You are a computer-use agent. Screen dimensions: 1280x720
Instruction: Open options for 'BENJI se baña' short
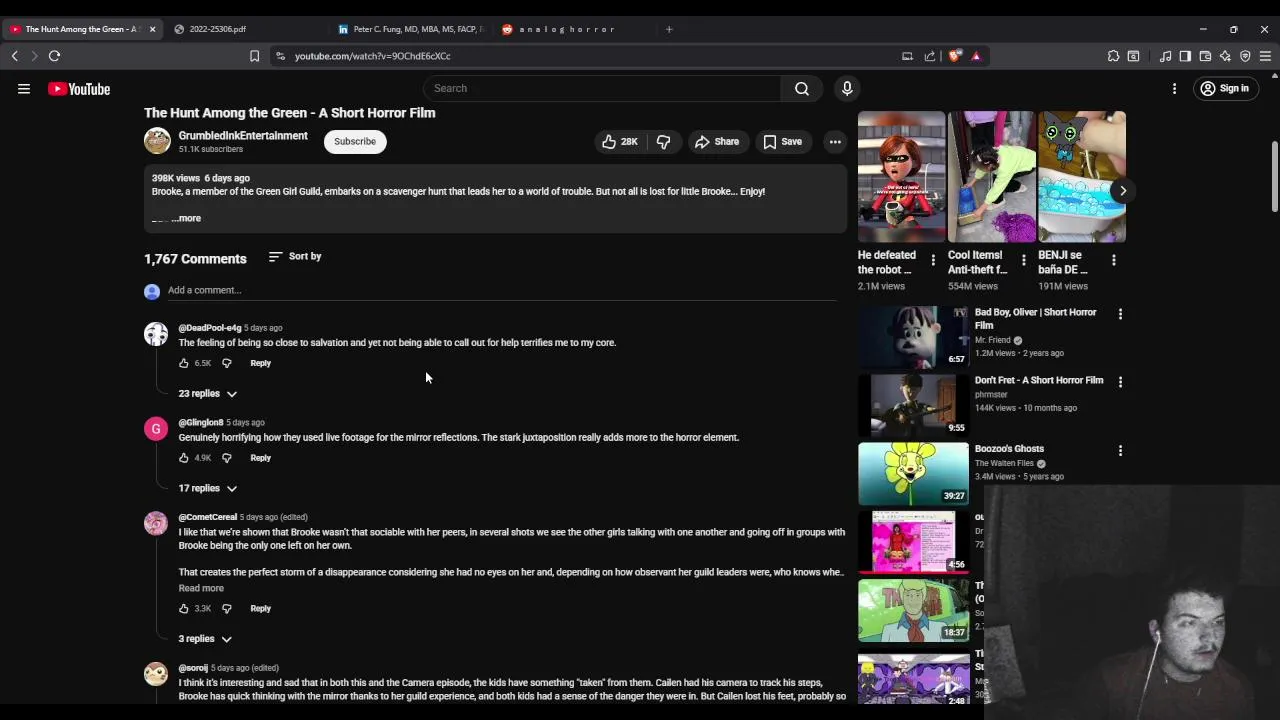coord(1114,260)
